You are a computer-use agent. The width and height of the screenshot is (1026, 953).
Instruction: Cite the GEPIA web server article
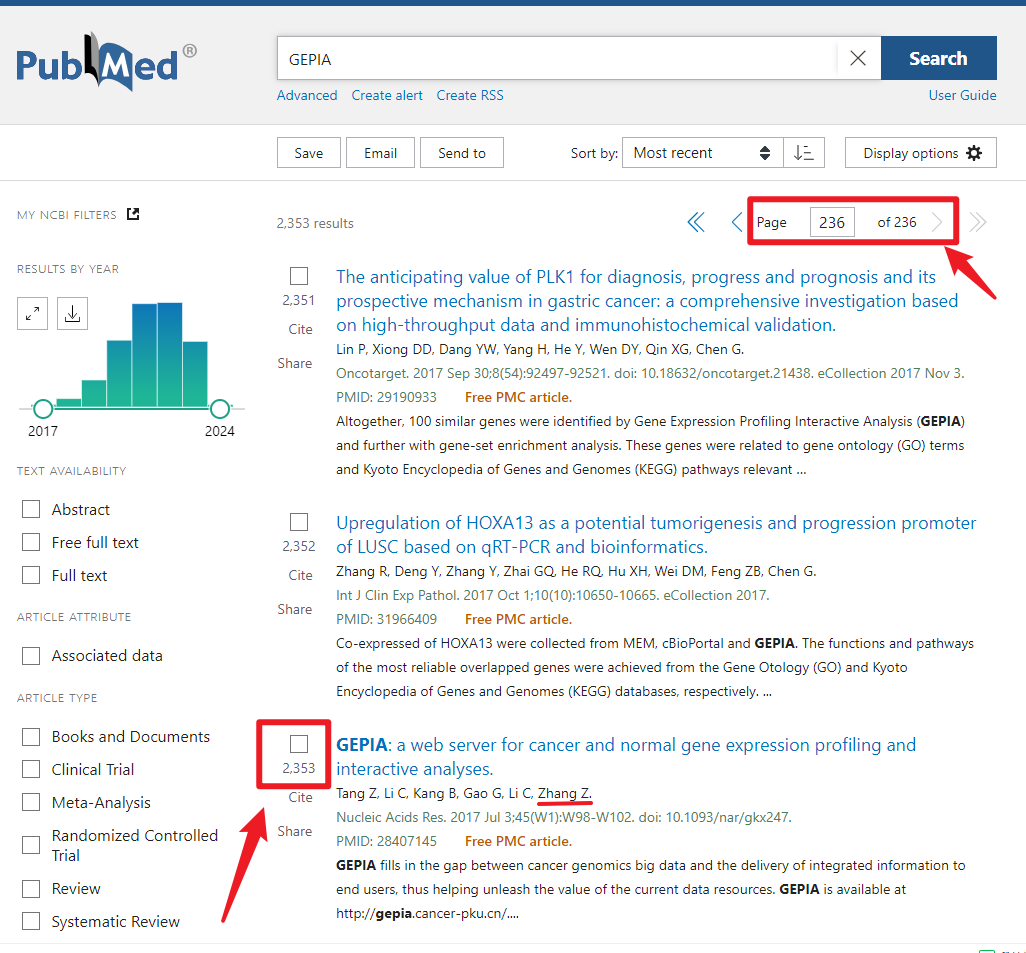[300, 797]
